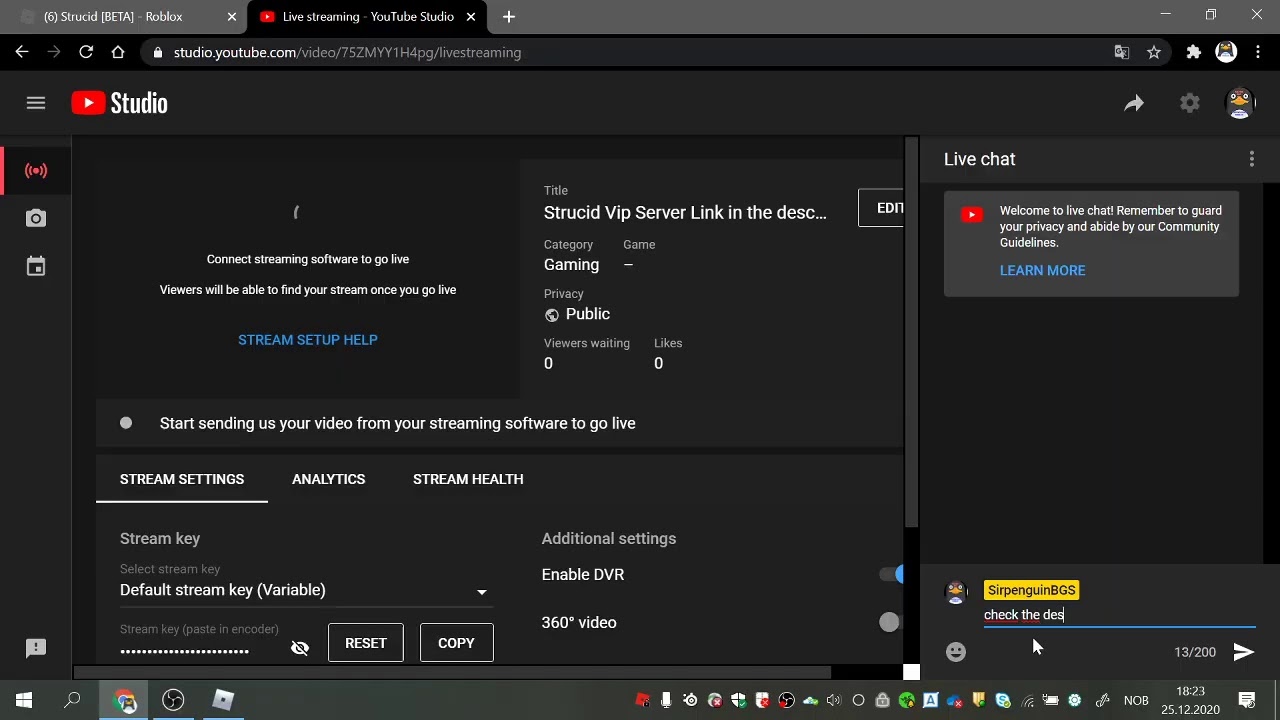Click the microphone tray icon
The width and height of the screenshot is (1280, 720).
coord(666,700)
